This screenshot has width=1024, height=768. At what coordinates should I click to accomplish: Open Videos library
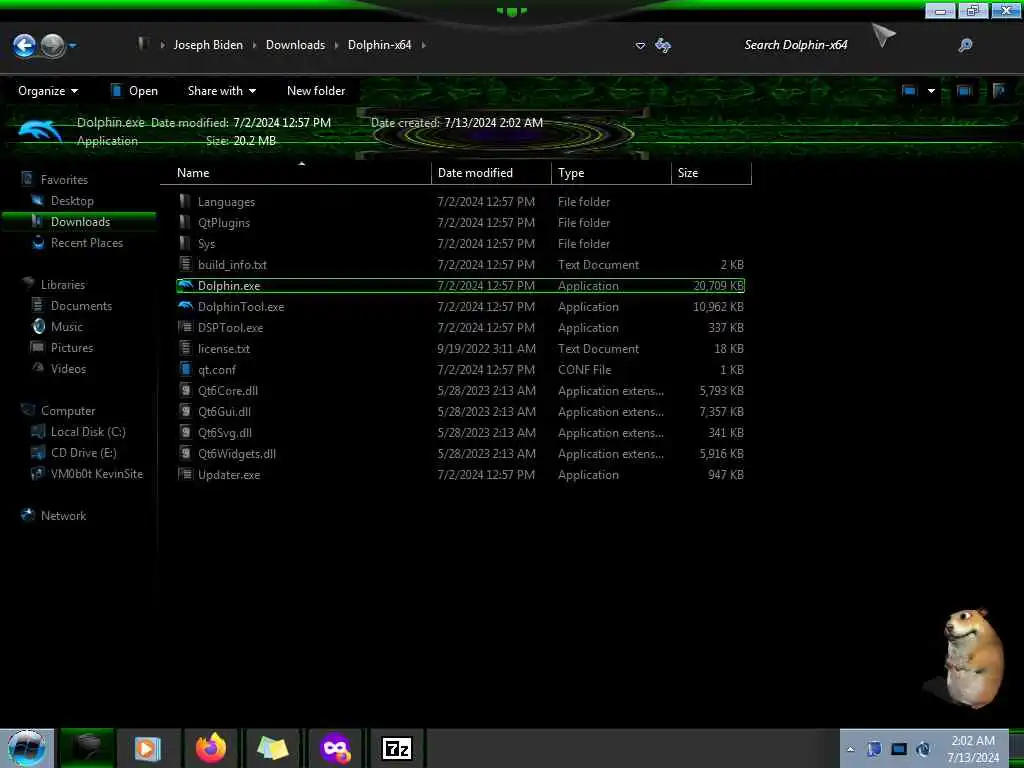68,368
